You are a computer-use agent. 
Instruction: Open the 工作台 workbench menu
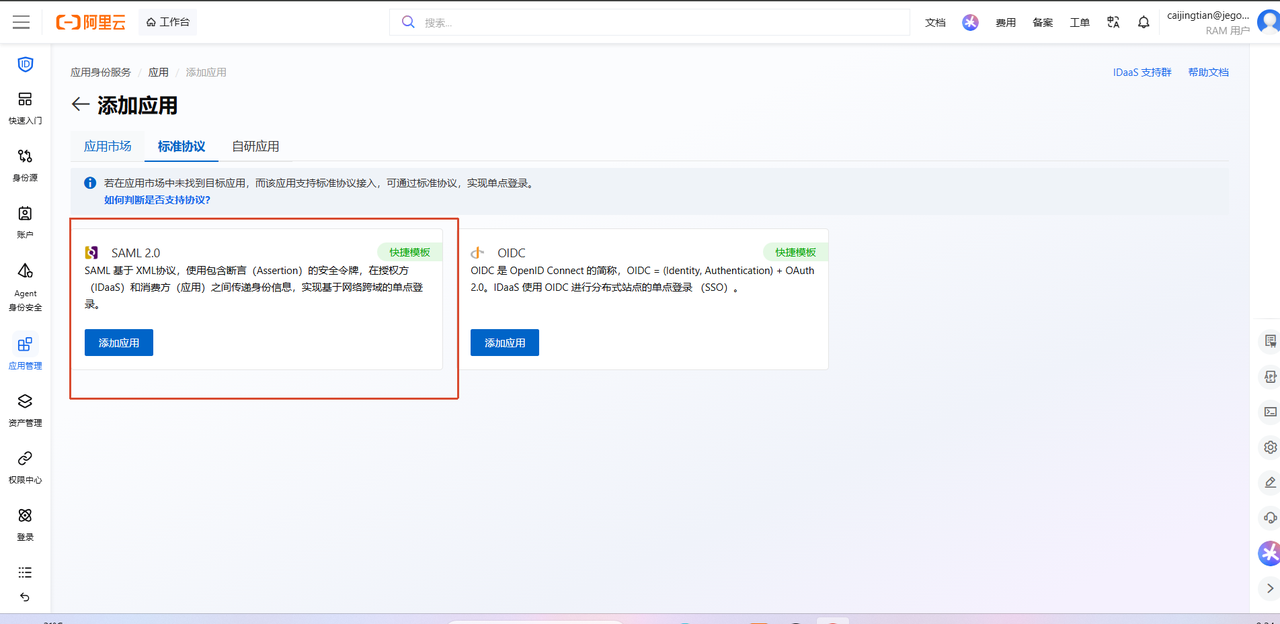pos(167,22)
